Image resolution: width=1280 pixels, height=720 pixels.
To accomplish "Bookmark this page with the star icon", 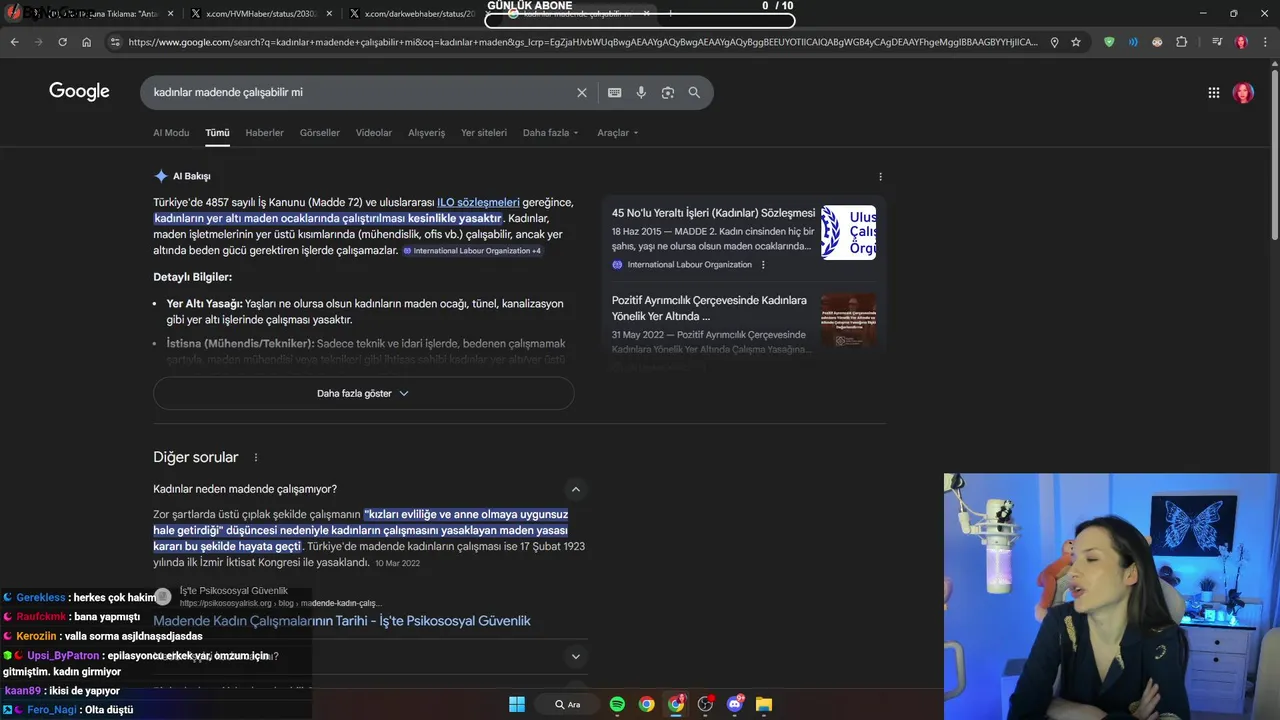I will (1076, 42).
